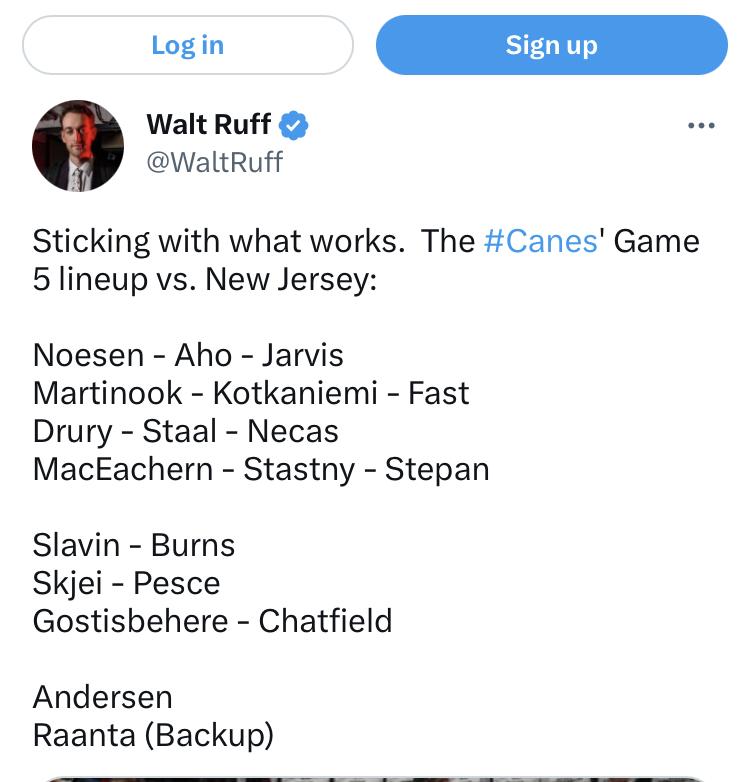This screenshot has height=782, width=750.
Task: Click the 'Sticking with what works' text
Action: [x=218, y=241]
